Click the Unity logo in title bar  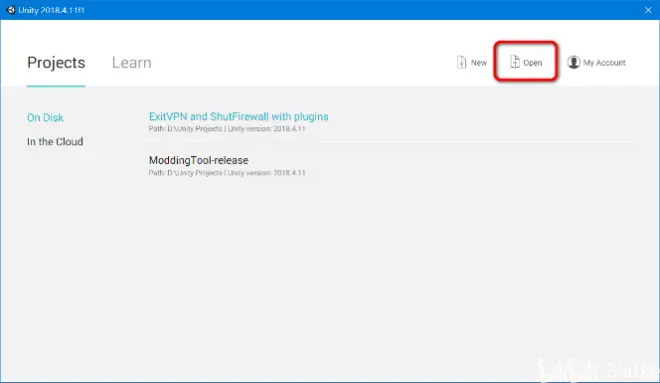(11, 10)
